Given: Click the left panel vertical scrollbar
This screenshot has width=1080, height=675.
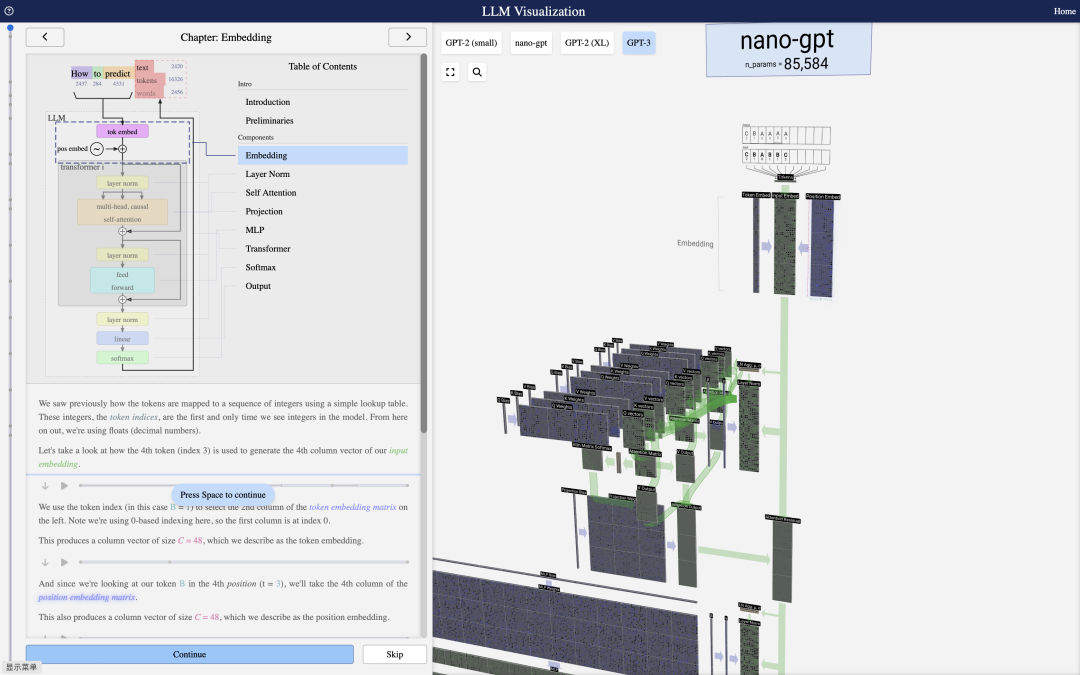Looking at the screenshot, I should [424, 243].
